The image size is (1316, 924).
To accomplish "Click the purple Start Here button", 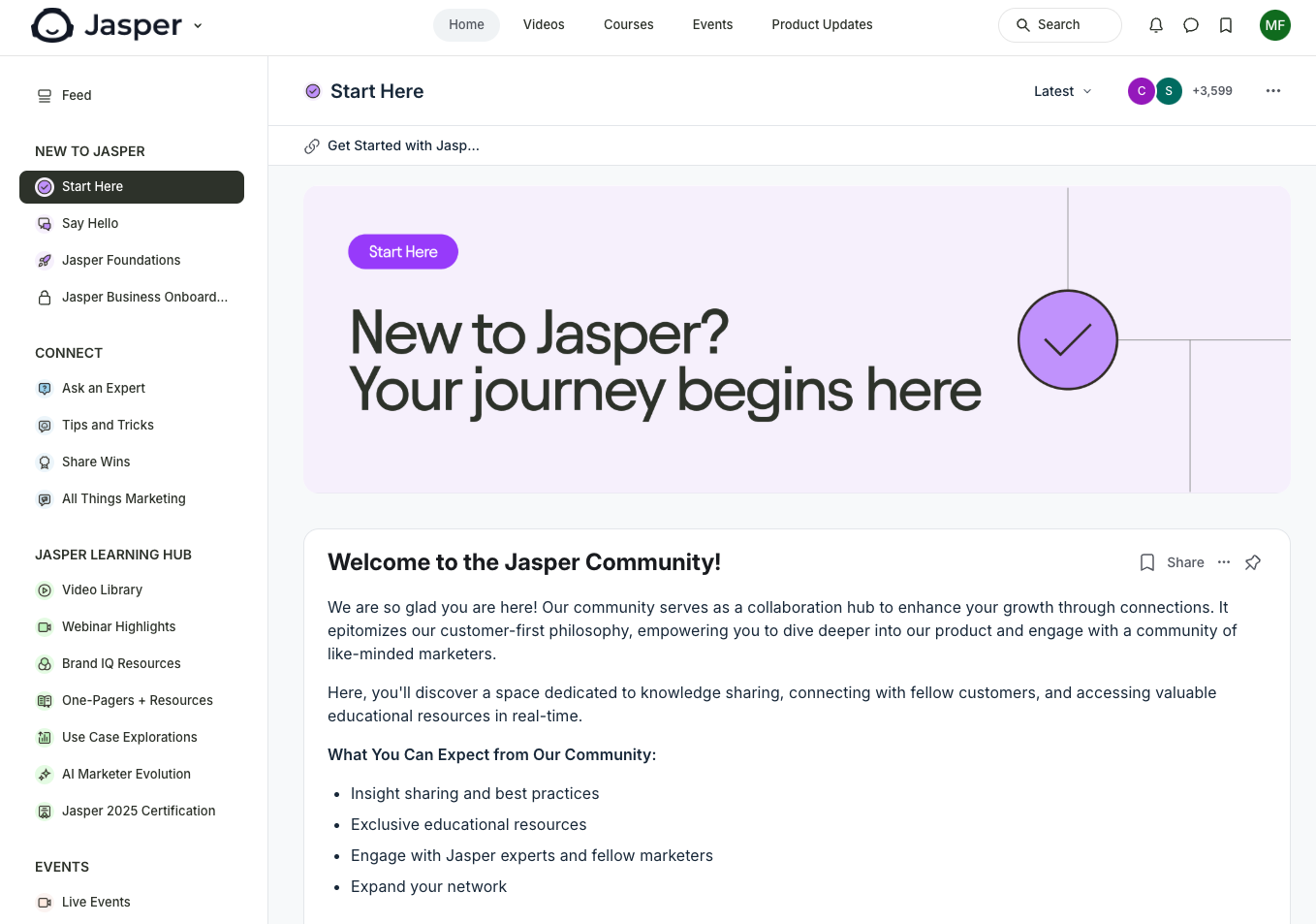I will (x=403, y=252).
